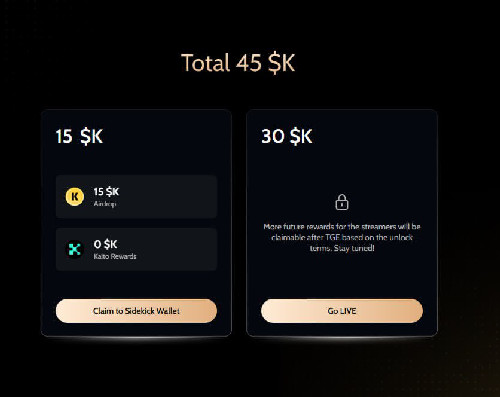Image resolution: width=500 pixels, height=397 pixels.
Task: Click the word Total in the heading
Action: pos(205,63)
